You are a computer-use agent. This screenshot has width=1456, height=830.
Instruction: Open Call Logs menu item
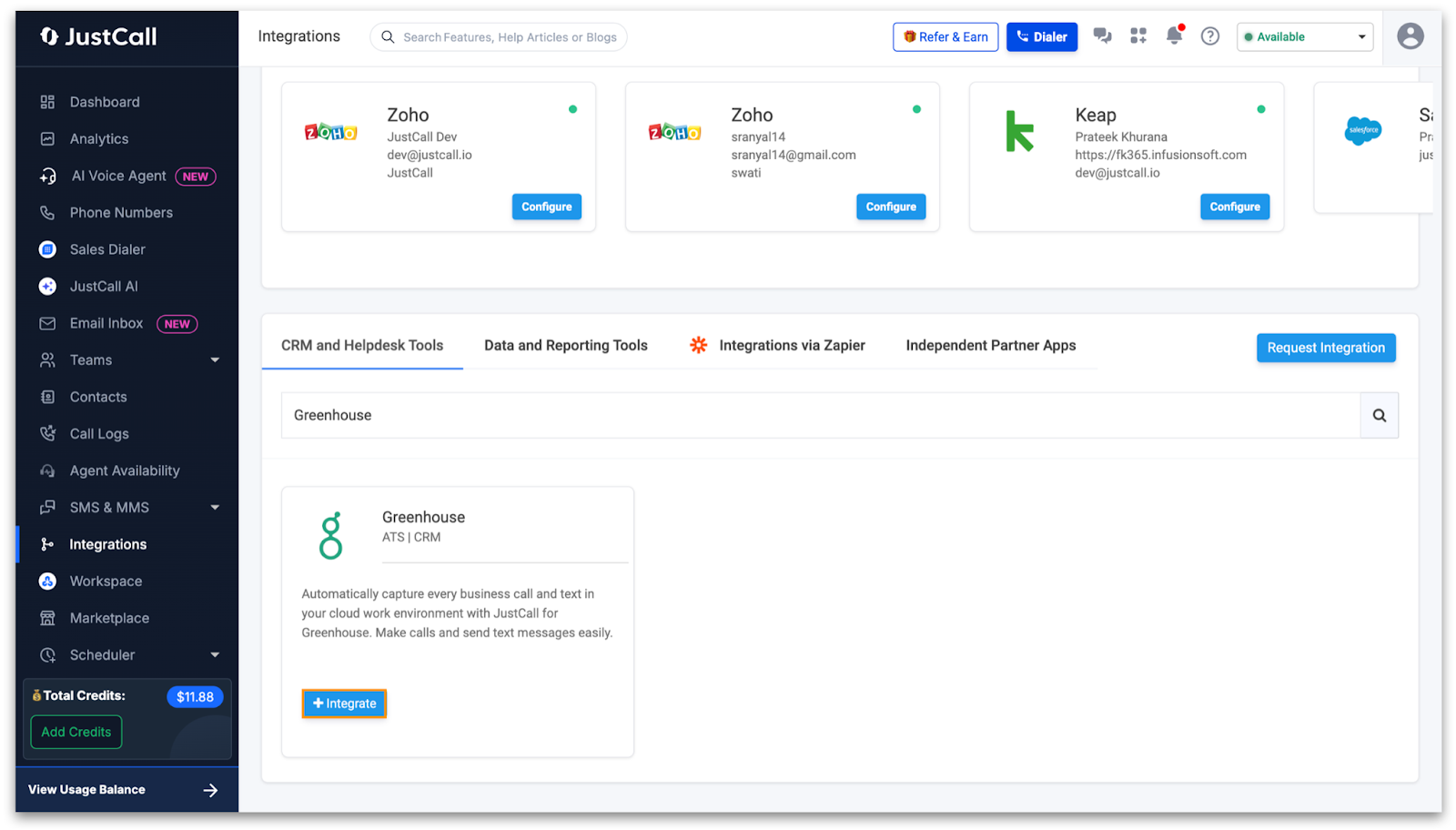(99, 433)
